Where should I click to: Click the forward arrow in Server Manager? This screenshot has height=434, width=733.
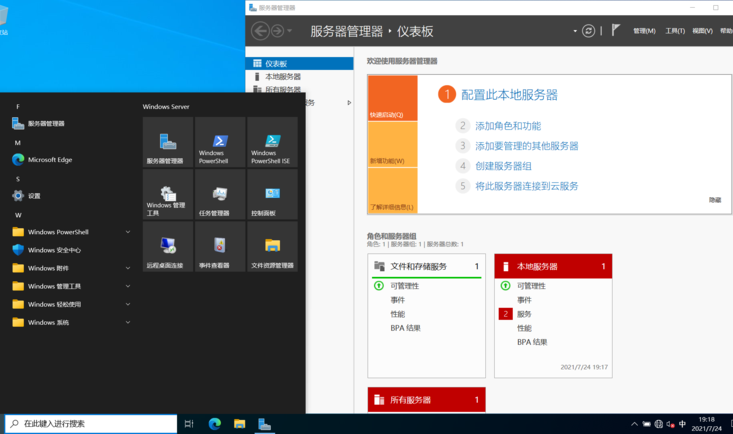tap(277, 31)
